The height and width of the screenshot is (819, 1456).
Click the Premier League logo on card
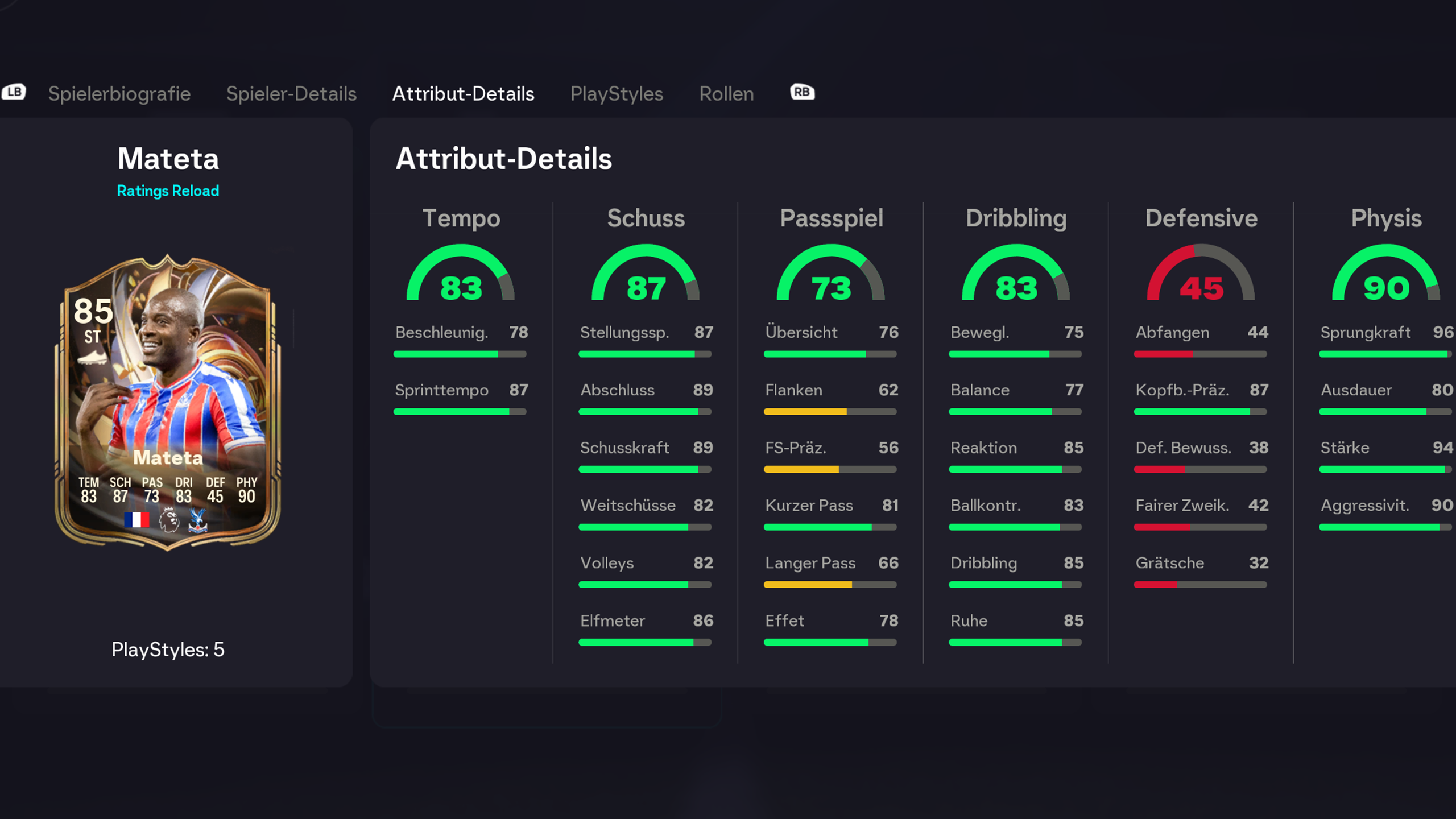pos(169,520)
